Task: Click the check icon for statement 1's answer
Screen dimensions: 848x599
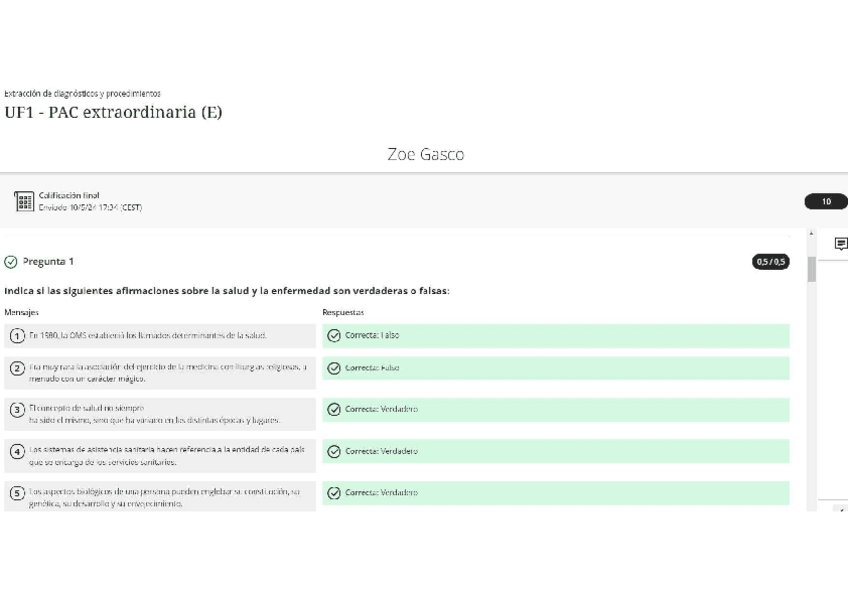Action: pyautogui.click(x=334, y=335)
